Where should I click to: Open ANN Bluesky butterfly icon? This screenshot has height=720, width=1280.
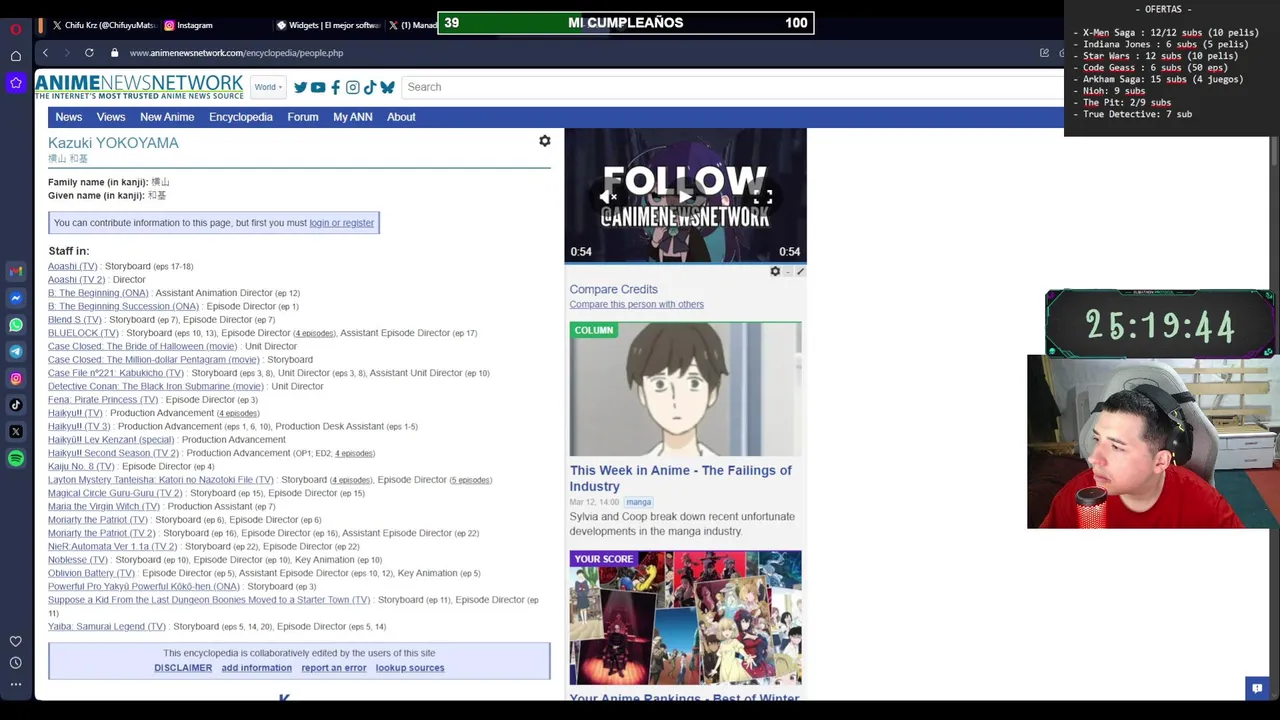[387, 88]
